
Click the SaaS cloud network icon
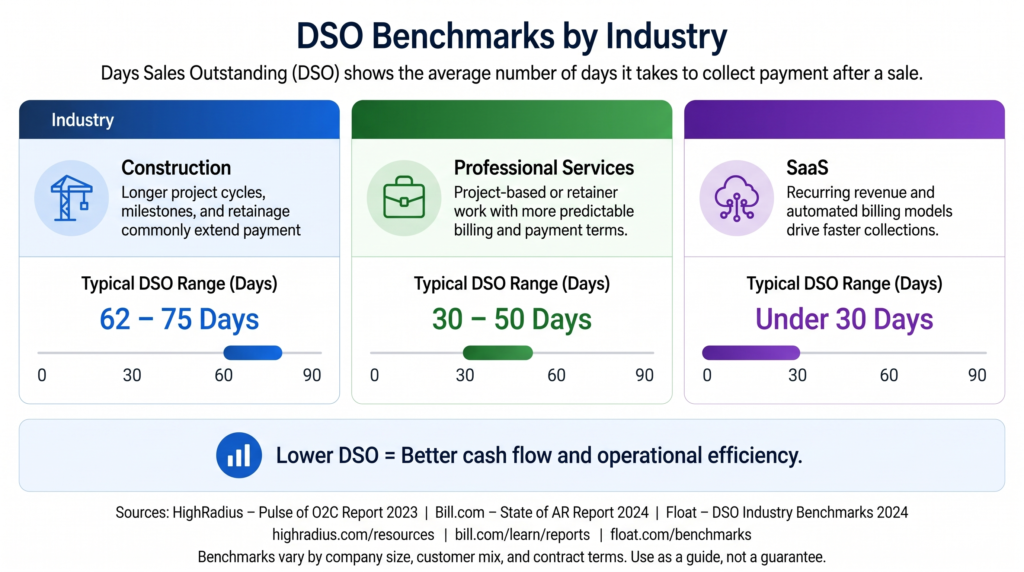coord(736,198)
